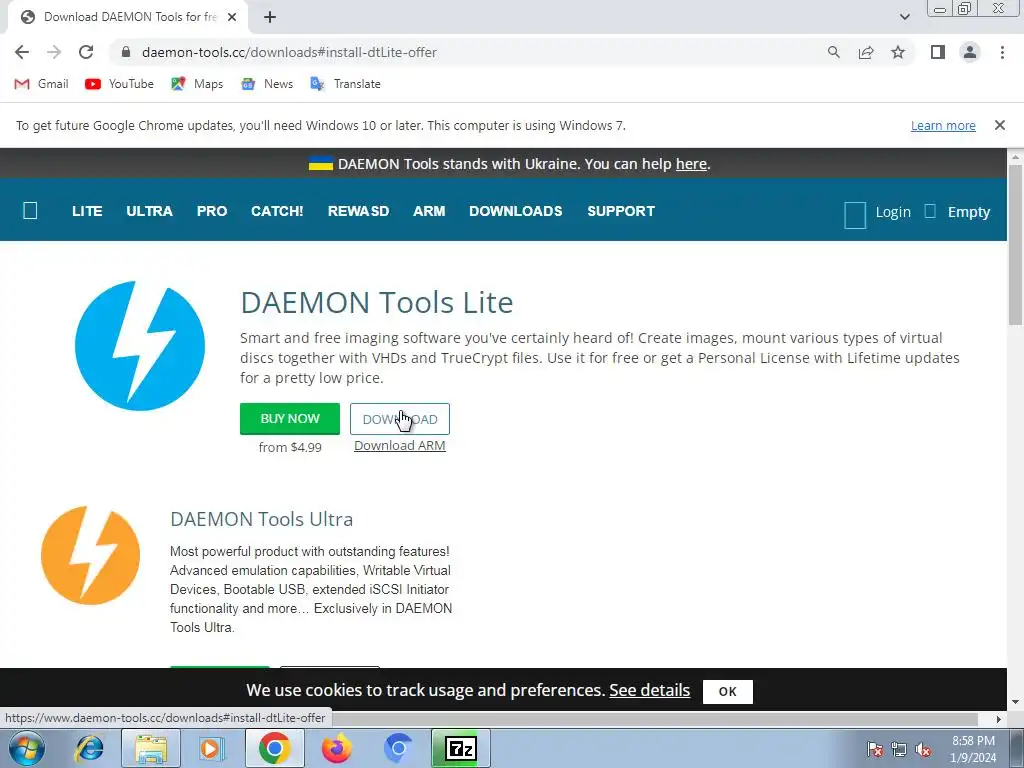Image resolution: width=1024 pixels, height=768 pixels.
Task: Open Windows Explorer folder in taskbar
Action: pos(151,748)
